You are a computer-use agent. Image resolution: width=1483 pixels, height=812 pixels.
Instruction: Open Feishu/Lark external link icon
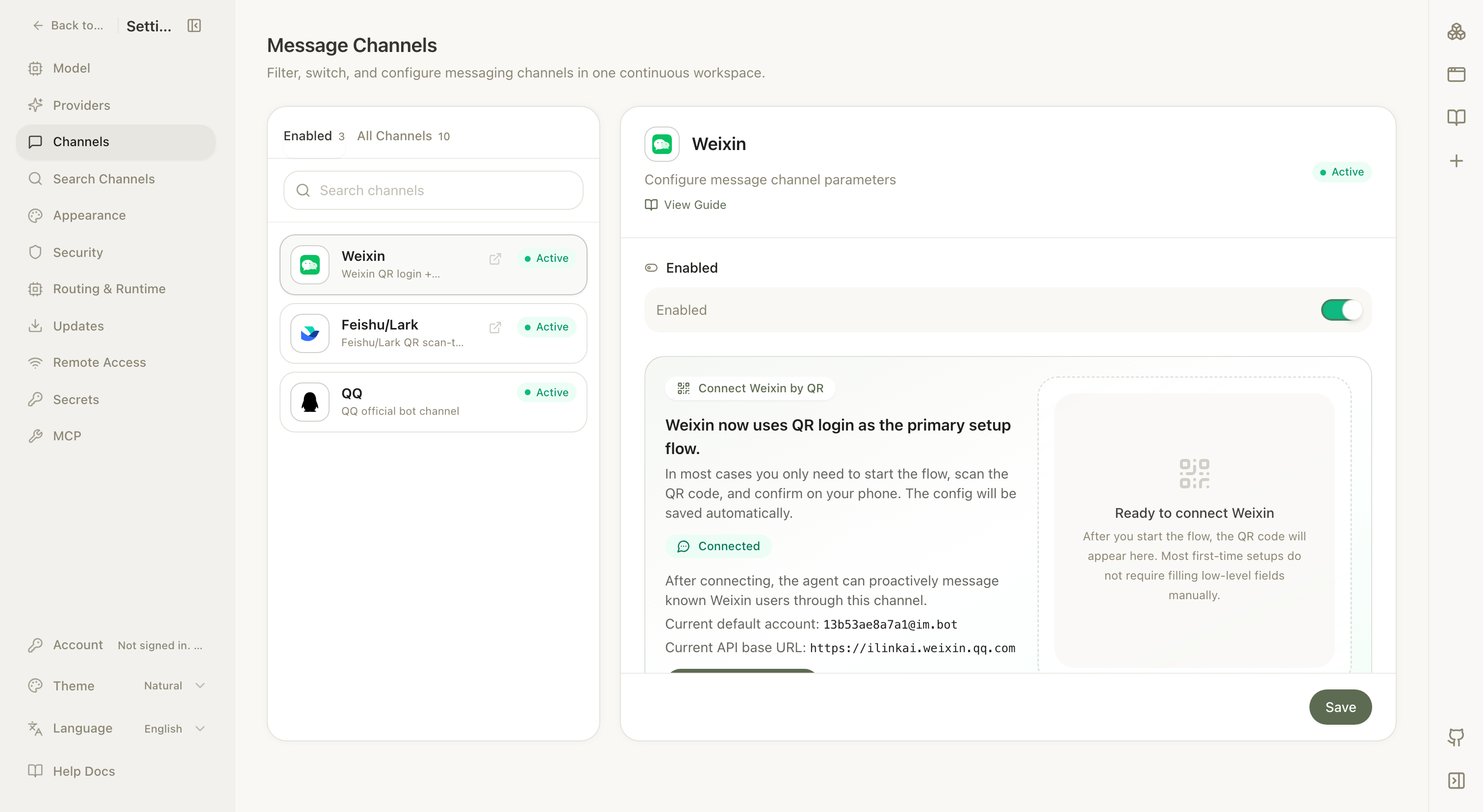pyautogui.click(x=495, y=327)
